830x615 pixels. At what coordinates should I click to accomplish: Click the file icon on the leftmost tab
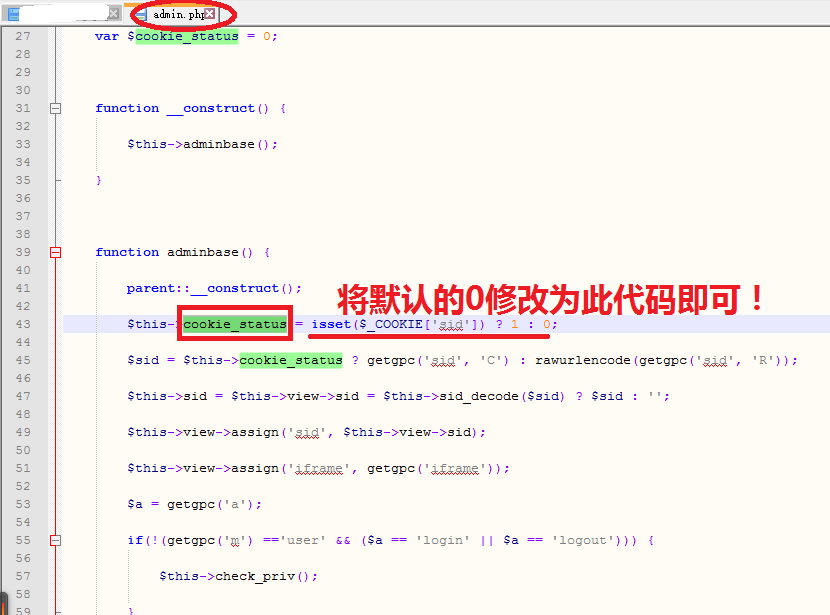pos(12,14)
